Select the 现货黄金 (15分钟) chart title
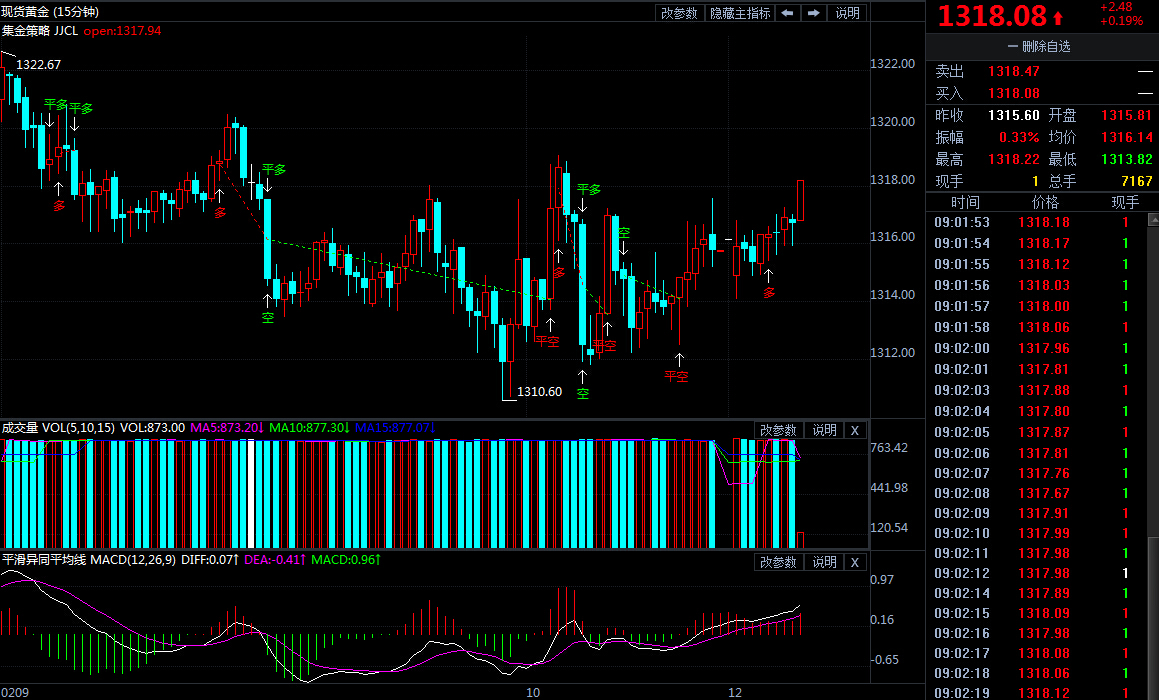1159x700 pixels. click(x=50, y=12)
